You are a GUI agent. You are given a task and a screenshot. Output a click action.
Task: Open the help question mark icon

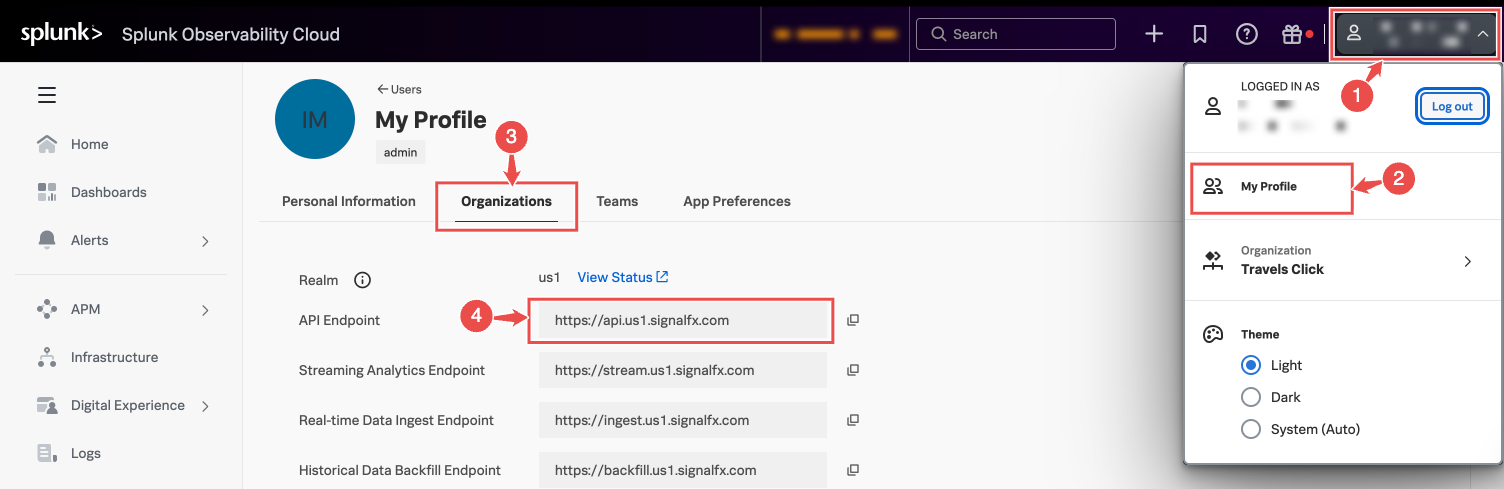point(1247,34)
